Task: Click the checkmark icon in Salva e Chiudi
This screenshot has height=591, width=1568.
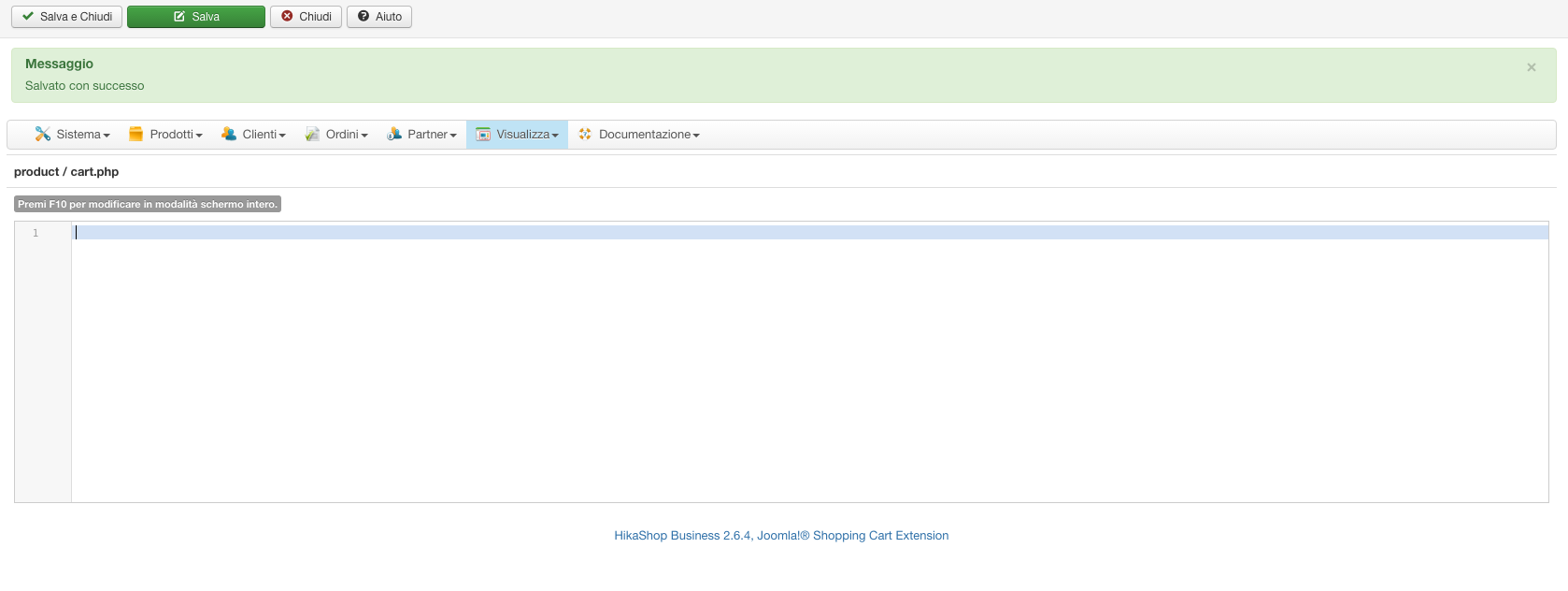Action: (x=28, y=16)
